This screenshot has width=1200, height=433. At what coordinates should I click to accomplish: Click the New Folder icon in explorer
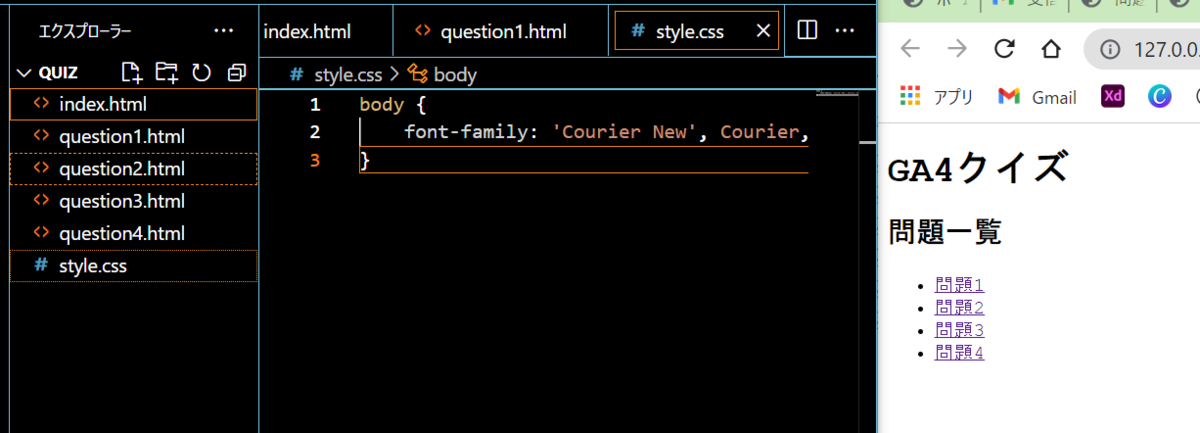(x=167, y=72)
